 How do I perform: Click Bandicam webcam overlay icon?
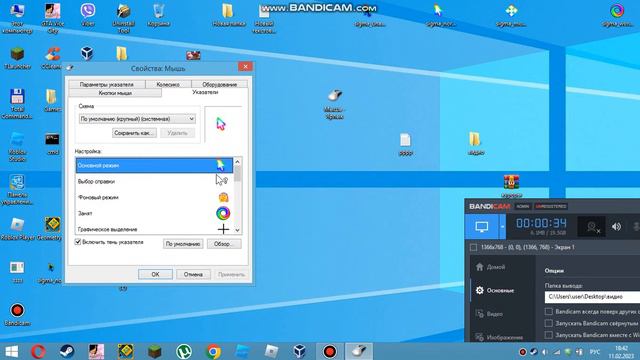tap(592, 227)
